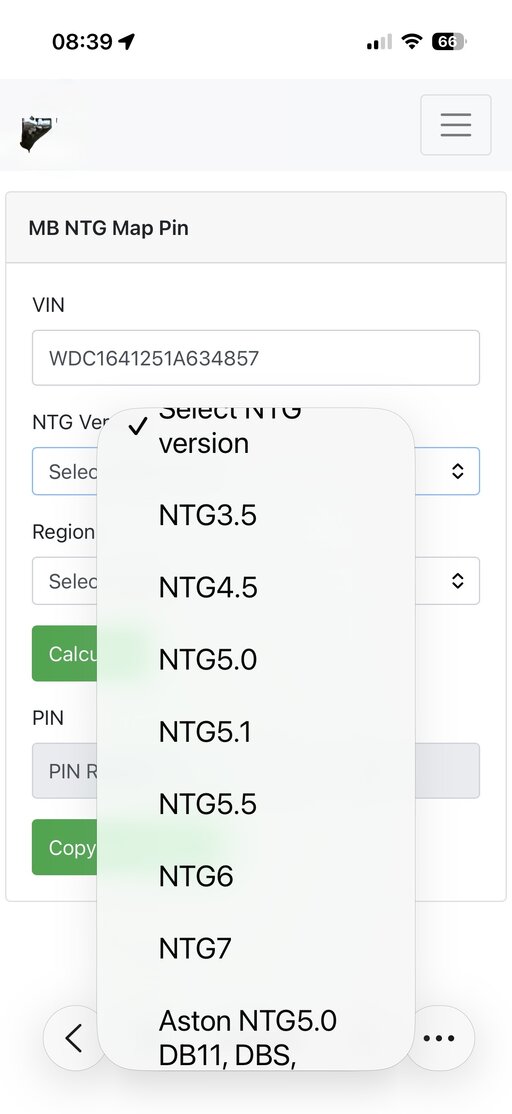Select NTG3.5 from the list
Viewport: 512px width, 1114px height.
point(256,516)
